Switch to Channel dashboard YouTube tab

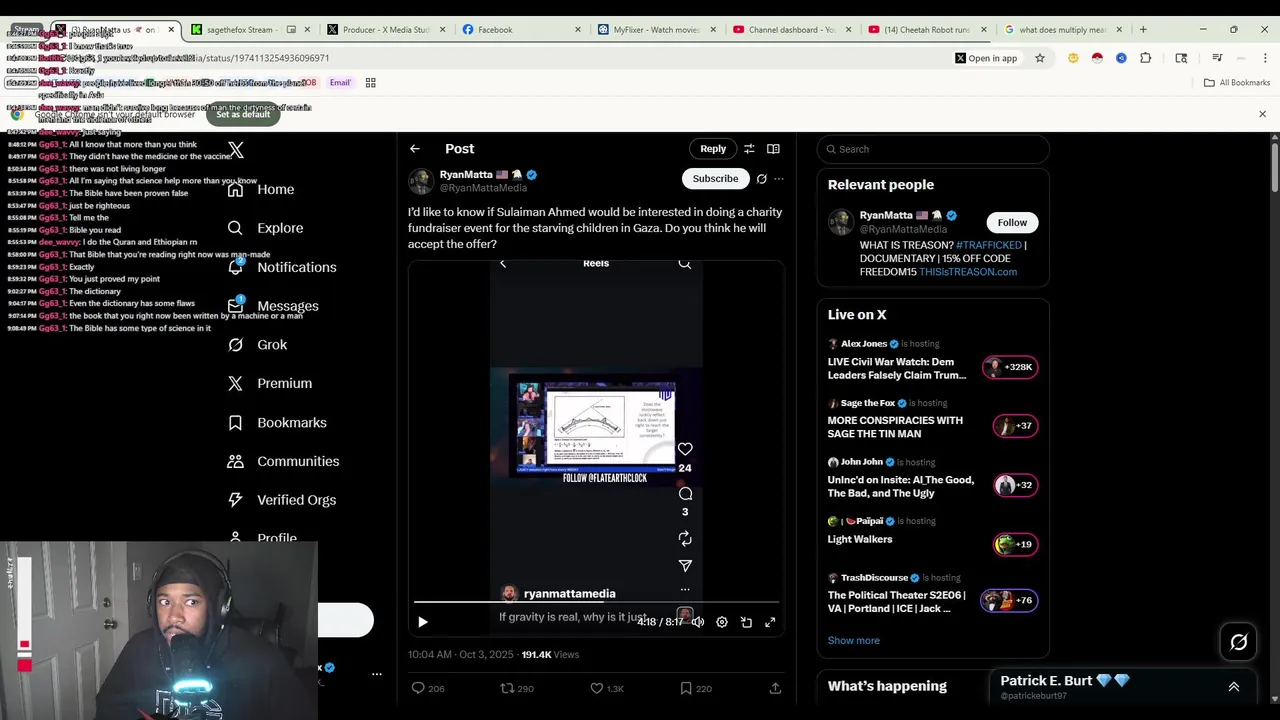tap(792, 30)
